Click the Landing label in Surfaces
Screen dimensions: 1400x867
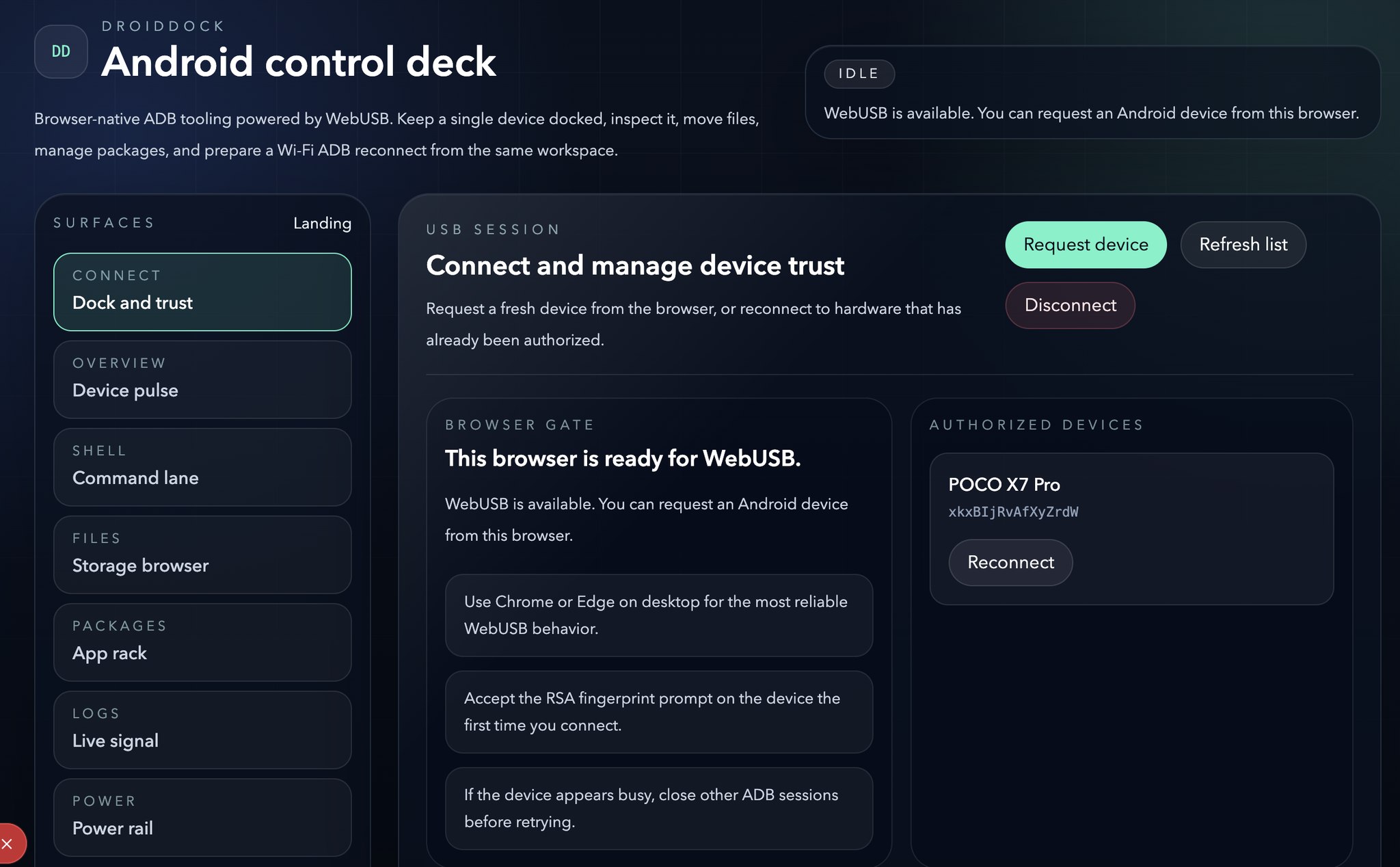(322, 224)
